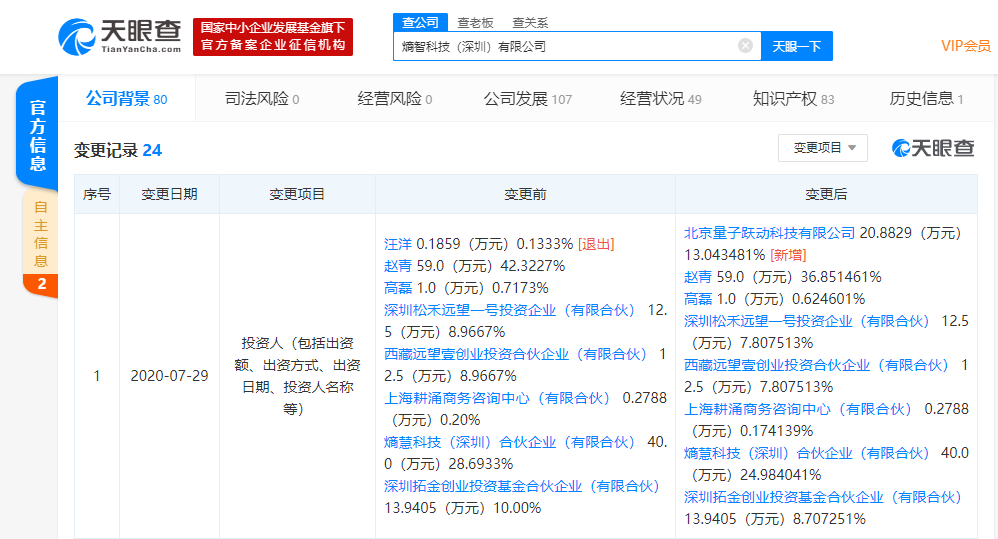Click 高磊 link in 变更前 column

[x=398, y=288]
